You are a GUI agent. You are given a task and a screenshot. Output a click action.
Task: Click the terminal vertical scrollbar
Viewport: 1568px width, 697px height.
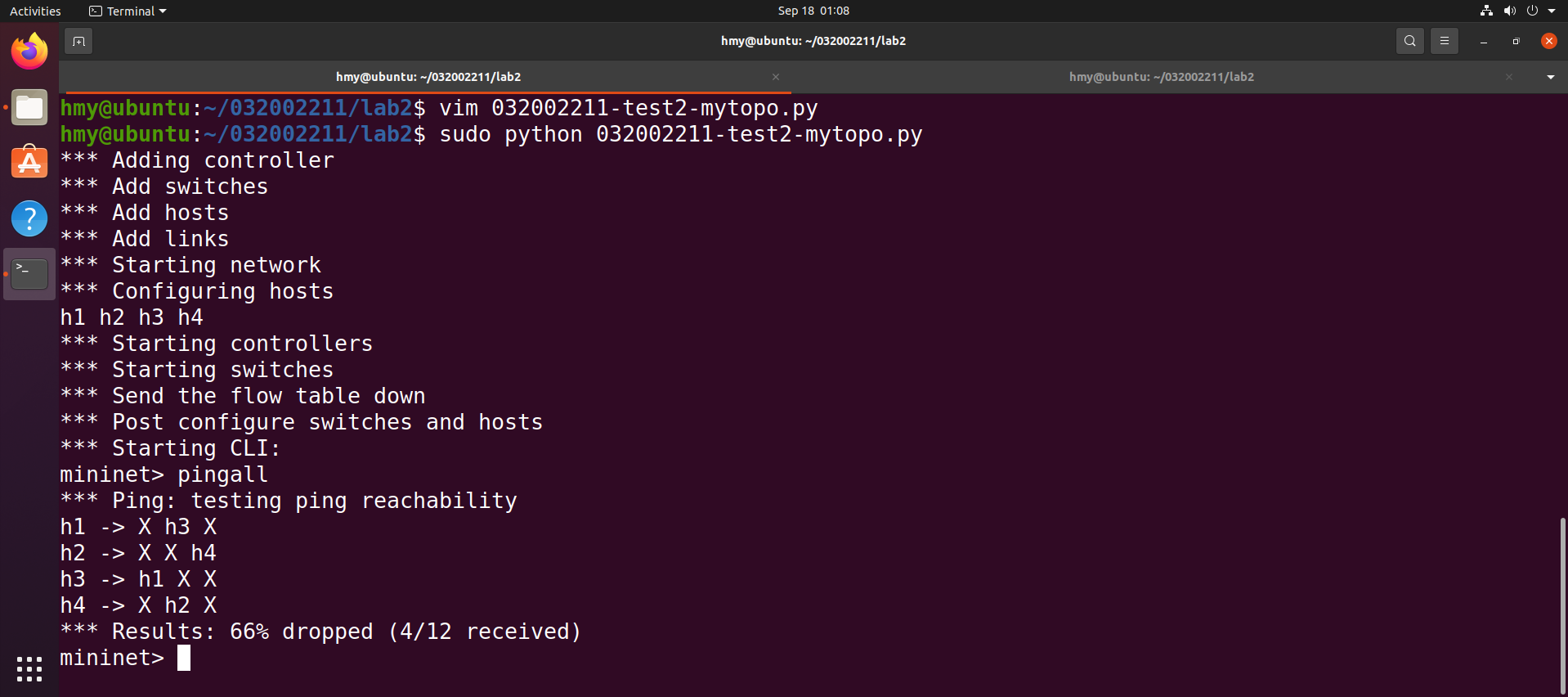pos(1562,605)
